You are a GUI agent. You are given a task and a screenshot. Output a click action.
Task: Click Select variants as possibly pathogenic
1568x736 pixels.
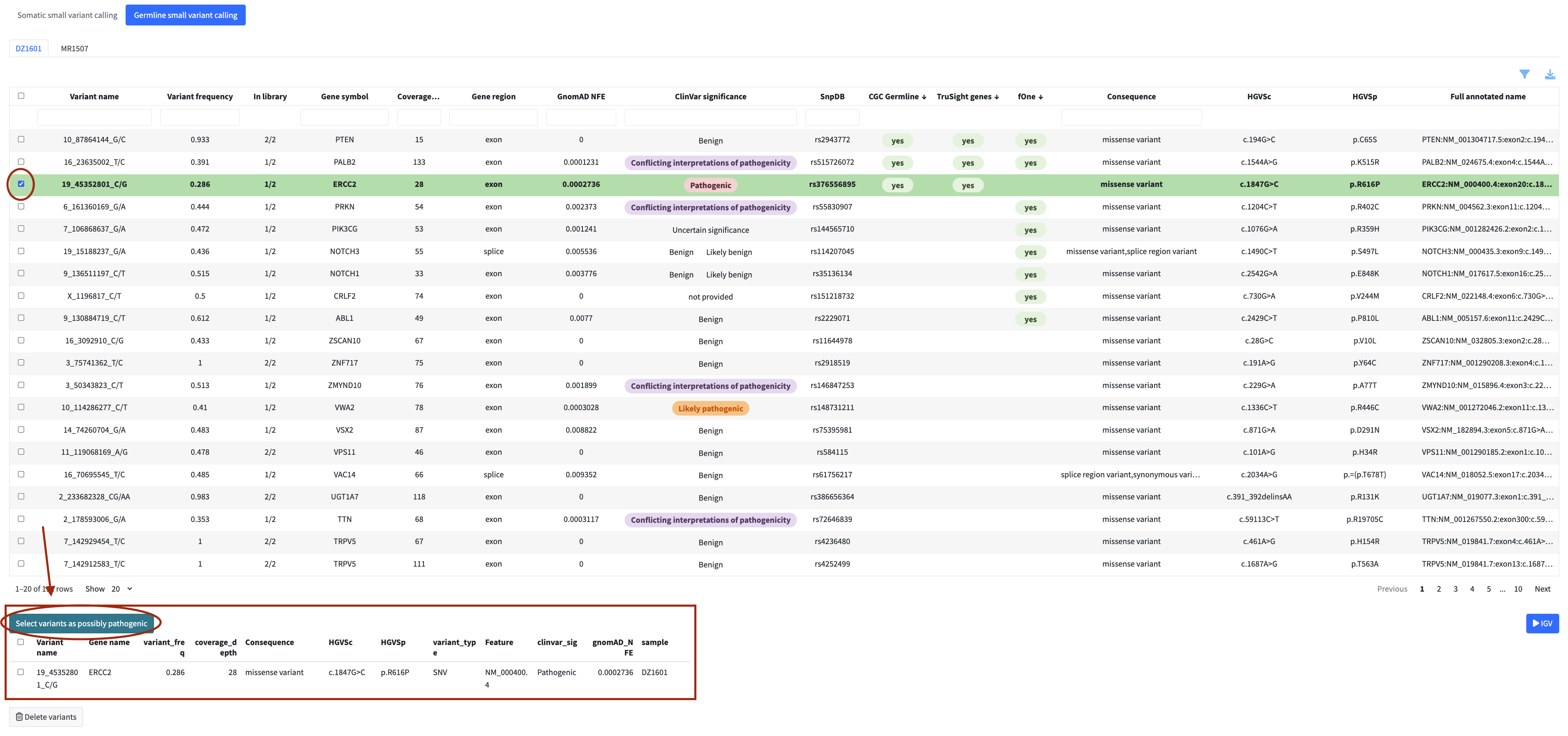(x=81, y=623)
